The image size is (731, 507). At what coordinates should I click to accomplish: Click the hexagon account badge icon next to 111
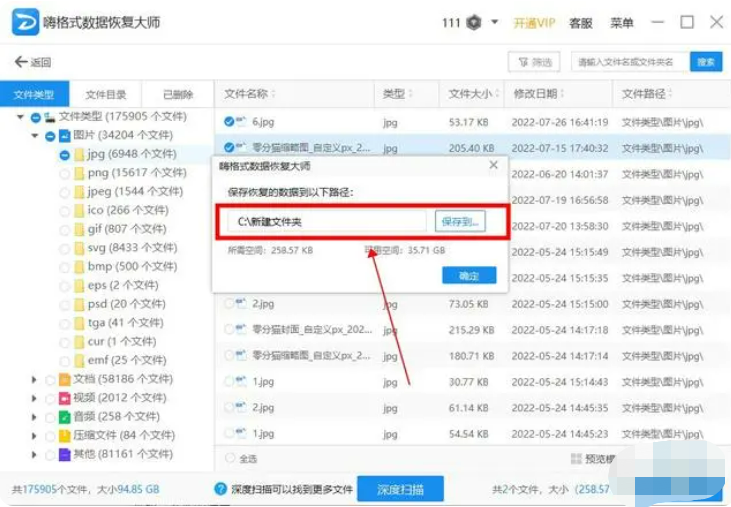(474, 22)
